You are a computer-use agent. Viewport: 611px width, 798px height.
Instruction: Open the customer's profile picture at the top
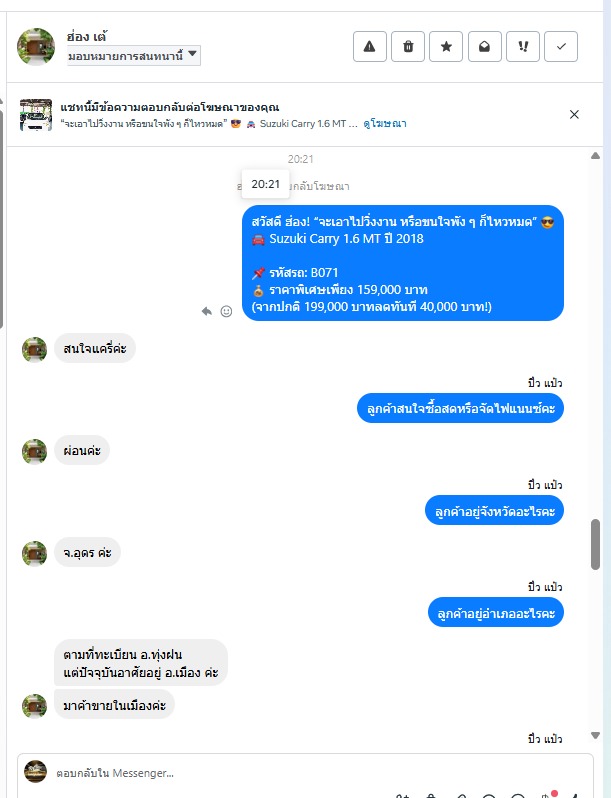pyautogui.click(x=36, y=47)
